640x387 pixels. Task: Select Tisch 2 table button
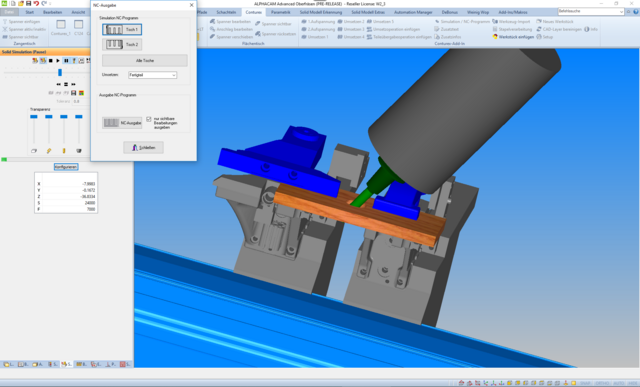click(x=122, y=44)
